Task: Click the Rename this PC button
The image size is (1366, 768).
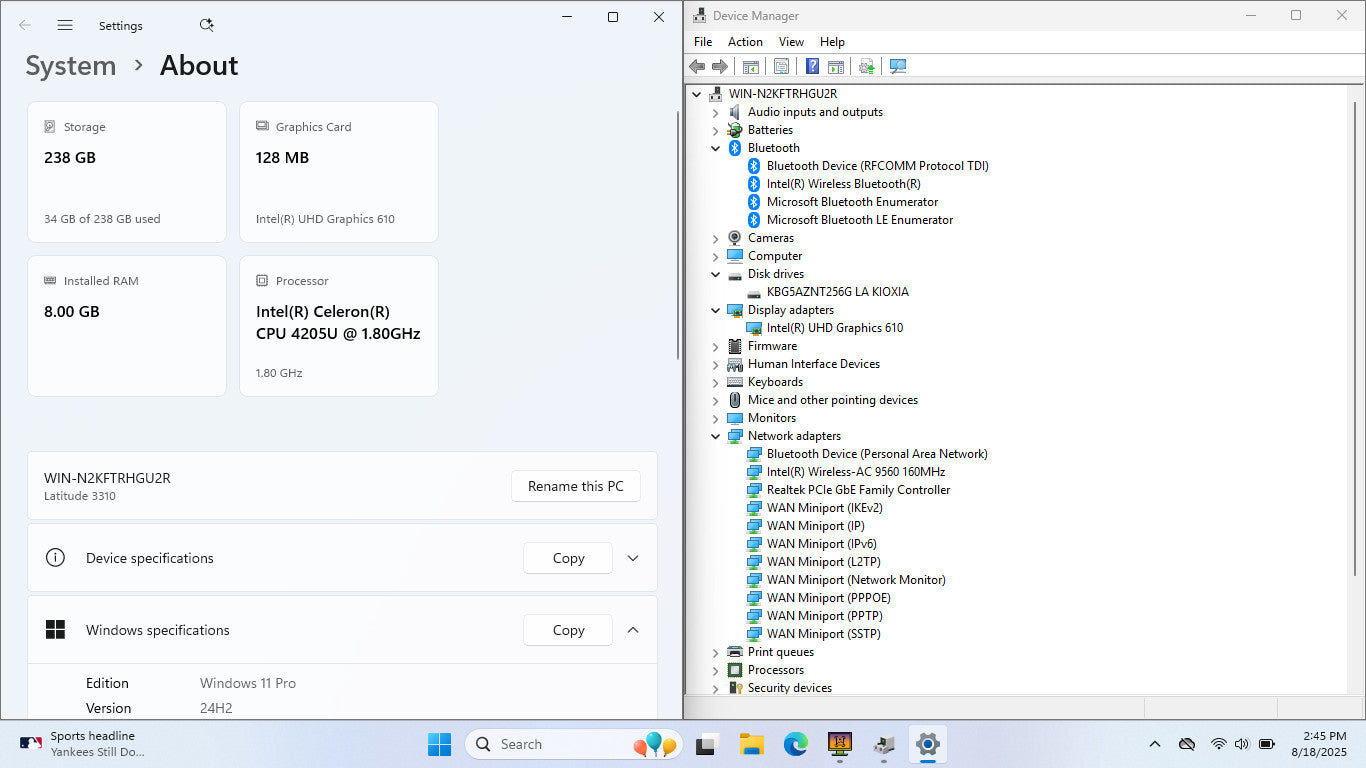Action: (575, 486)
